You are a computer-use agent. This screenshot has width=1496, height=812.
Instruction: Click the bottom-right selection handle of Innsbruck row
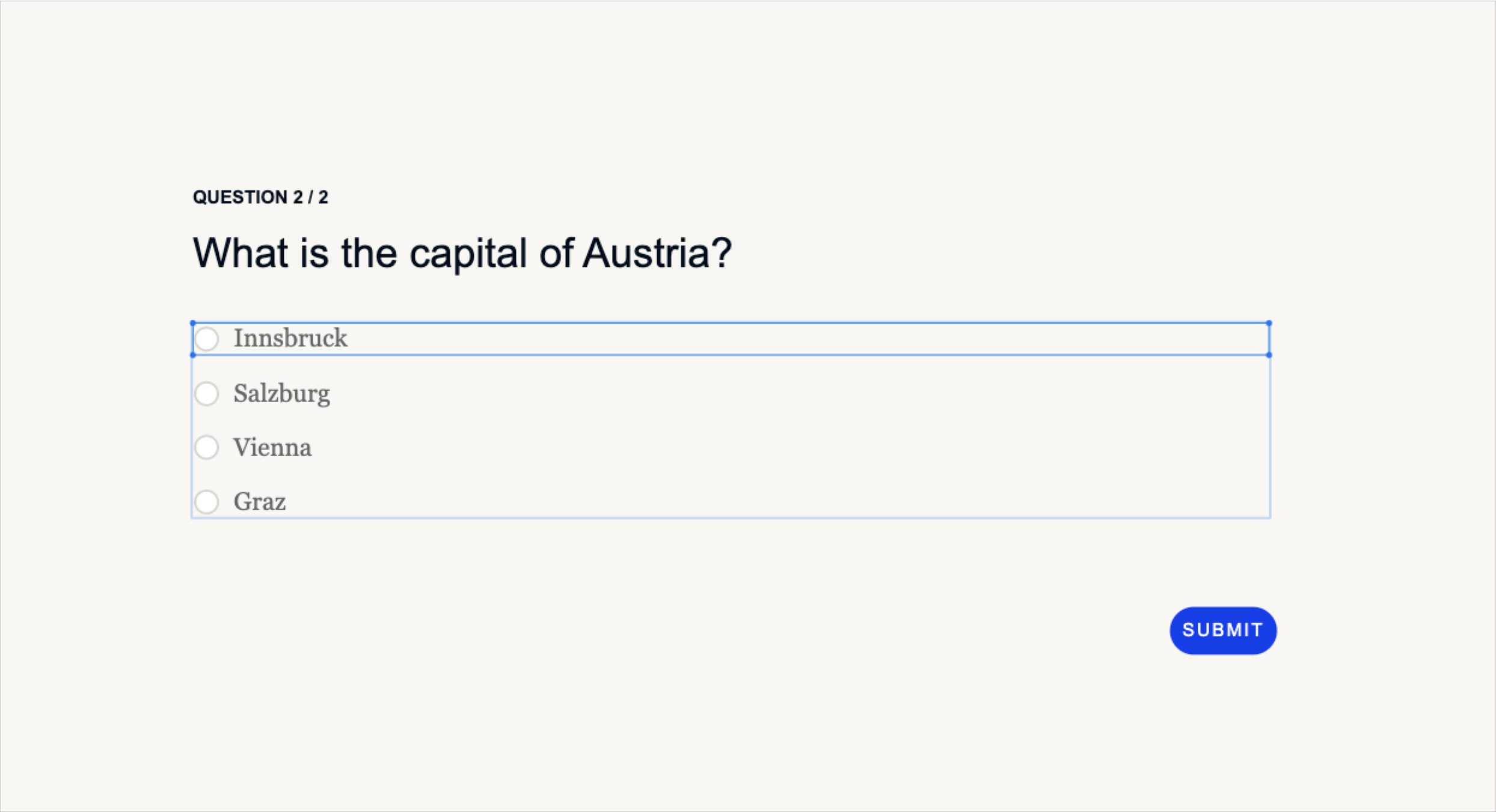(x=1269, y=356)
